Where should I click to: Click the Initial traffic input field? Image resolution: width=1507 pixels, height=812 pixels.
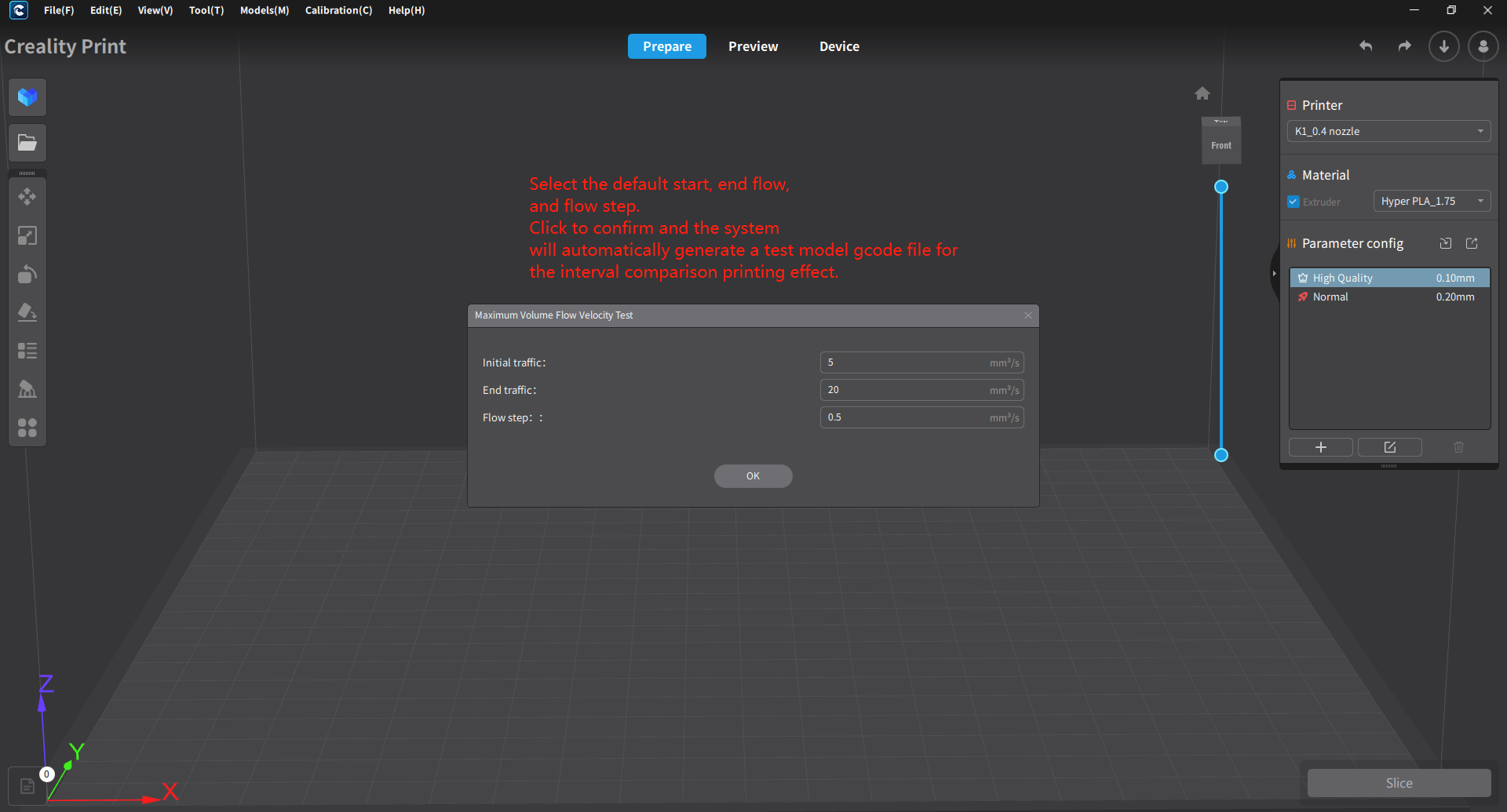tap(922, 362)
